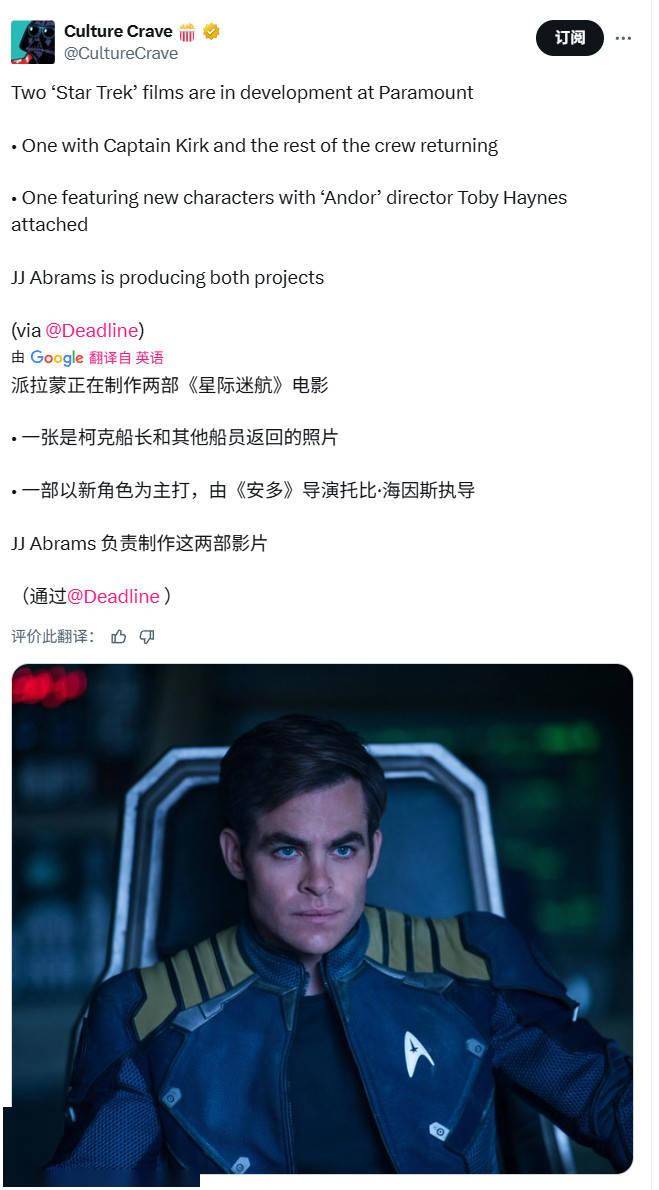Image resolution: width=659 pixels, height=1190 pixels.
Task: Click the gold verified badge
Action: (211, 32)
